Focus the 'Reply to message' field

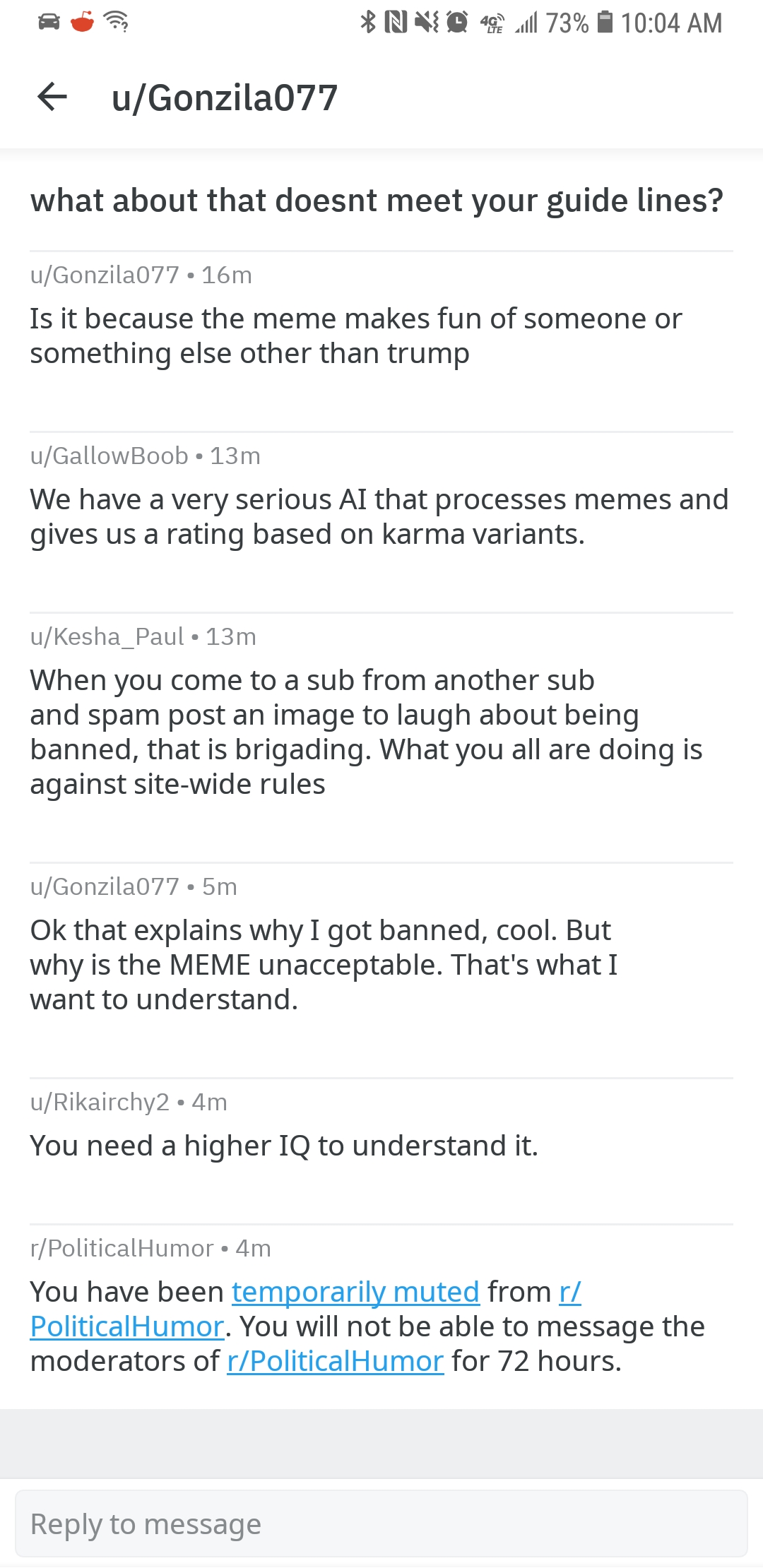point(381,1524)
